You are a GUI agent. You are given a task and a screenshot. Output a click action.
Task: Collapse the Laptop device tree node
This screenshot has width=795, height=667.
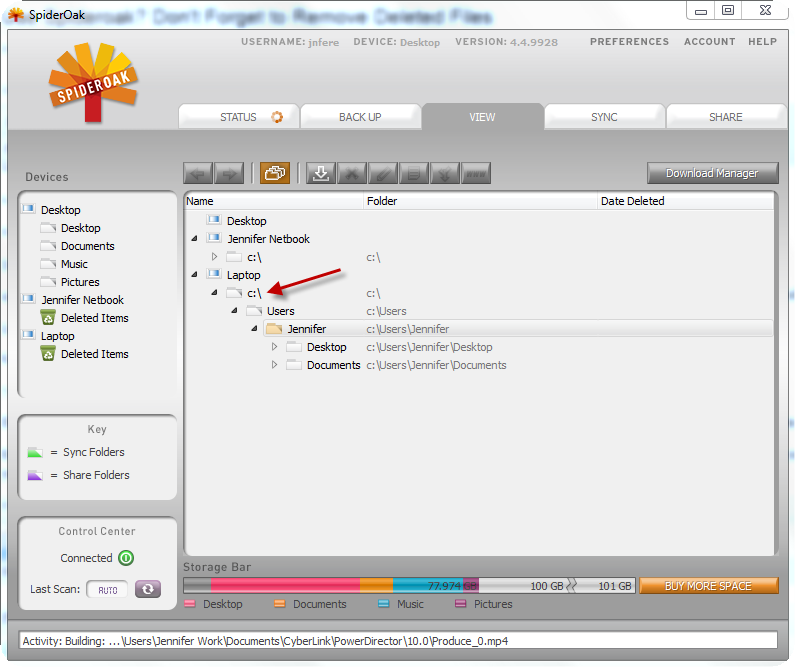click(x=194, y=275)
